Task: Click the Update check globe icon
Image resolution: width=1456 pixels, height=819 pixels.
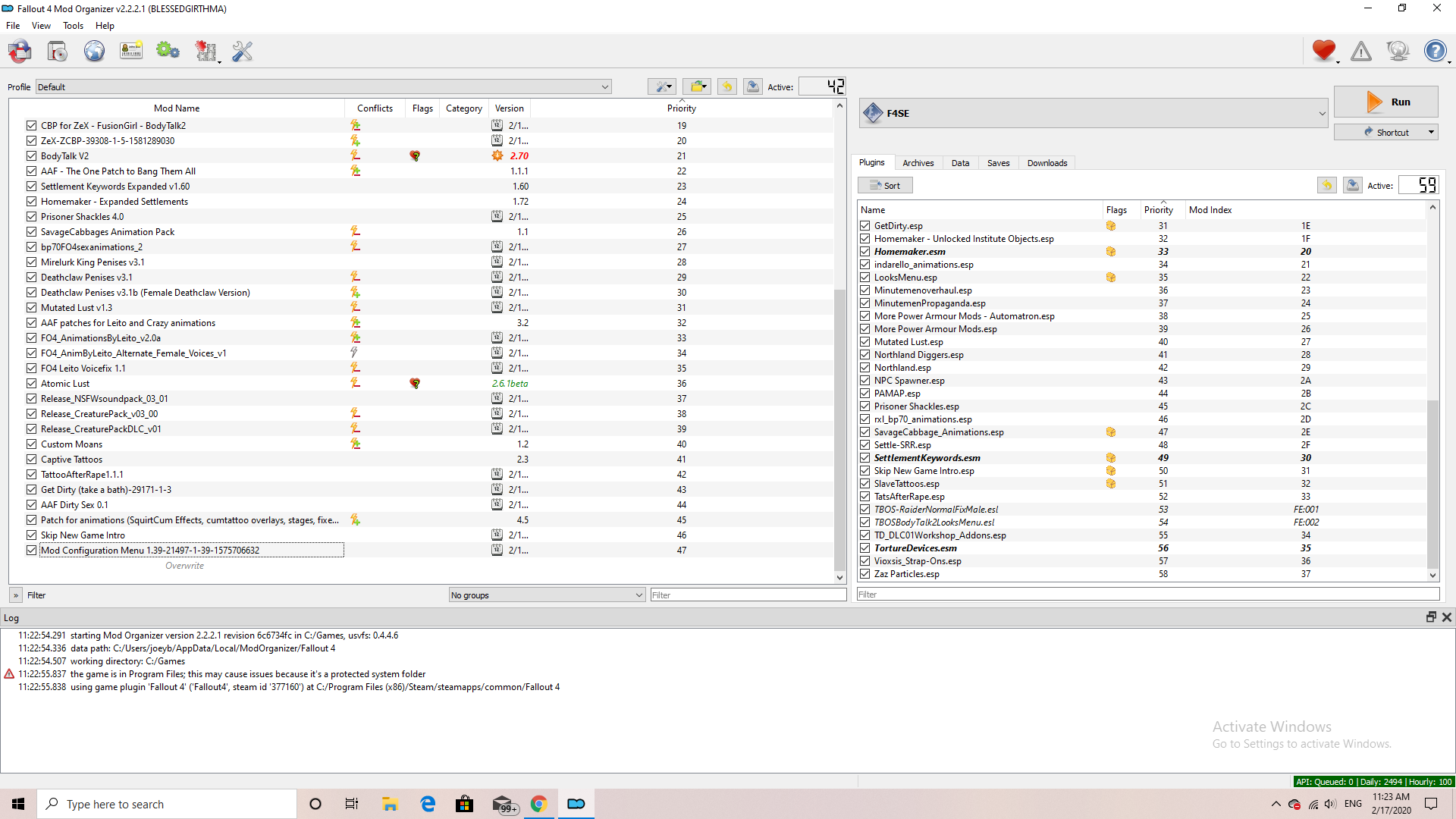Action: click(x=1398, y=51)
